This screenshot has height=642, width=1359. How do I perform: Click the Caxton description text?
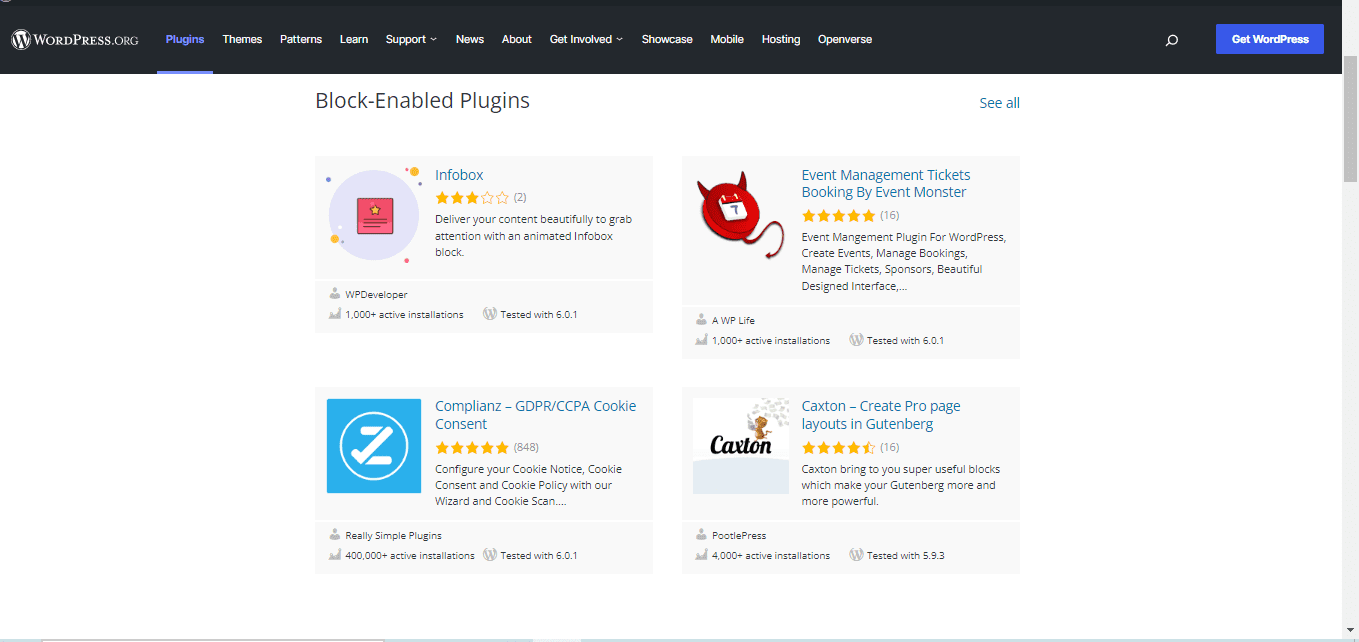point(900,485)
